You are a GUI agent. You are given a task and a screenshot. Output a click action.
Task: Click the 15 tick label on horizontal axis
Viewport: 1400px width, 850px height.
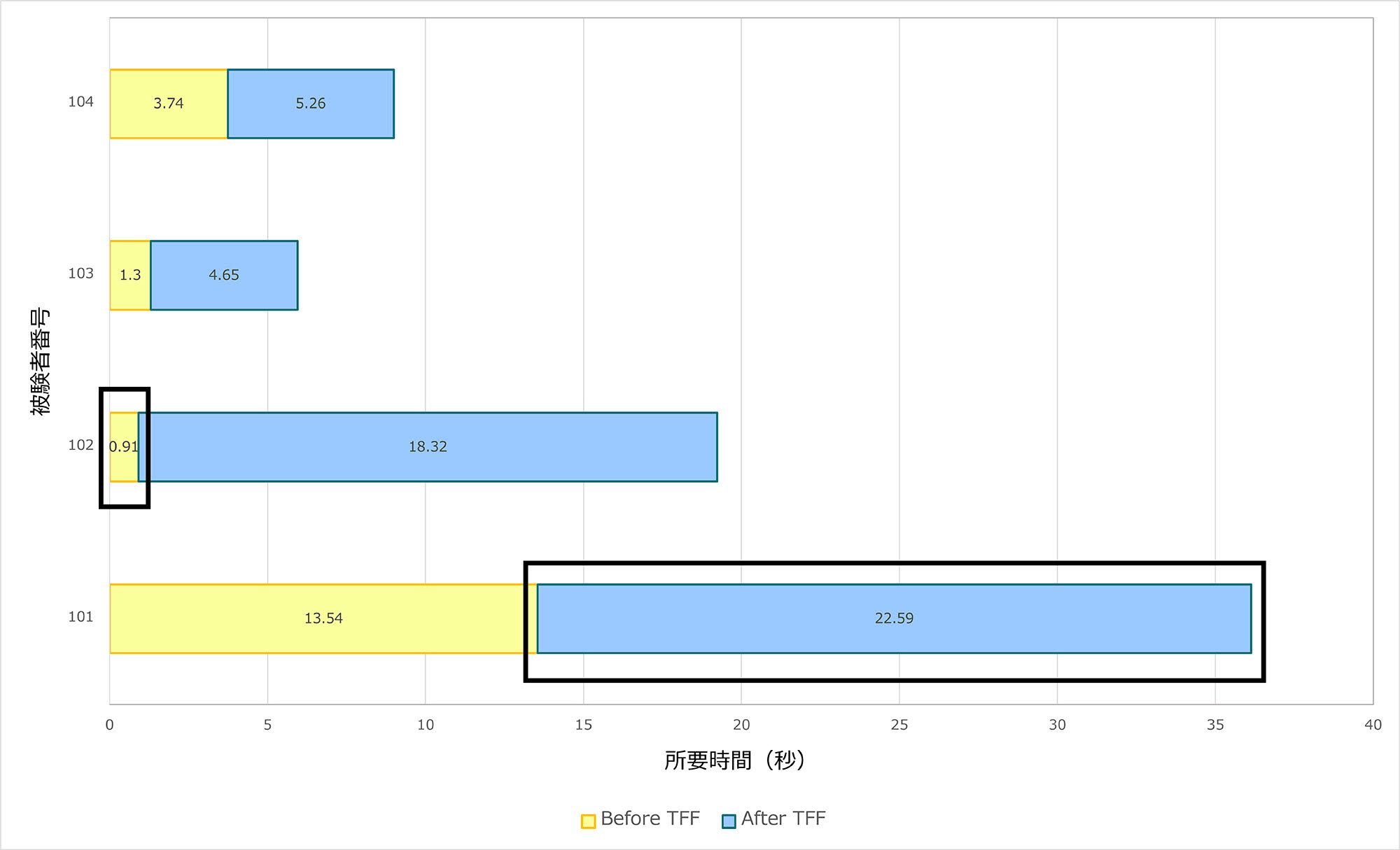pyautogui.click(x=583, y=725)
